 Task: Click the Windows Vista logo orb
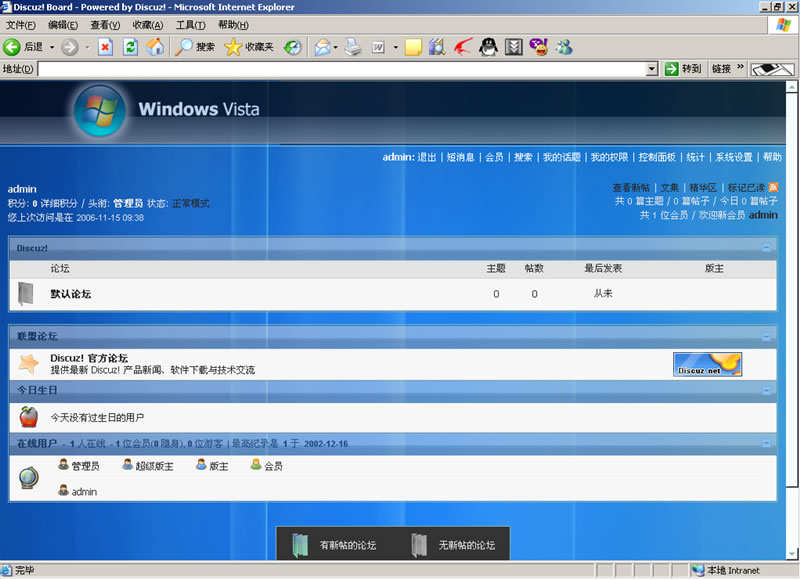[x=99, y=111]
